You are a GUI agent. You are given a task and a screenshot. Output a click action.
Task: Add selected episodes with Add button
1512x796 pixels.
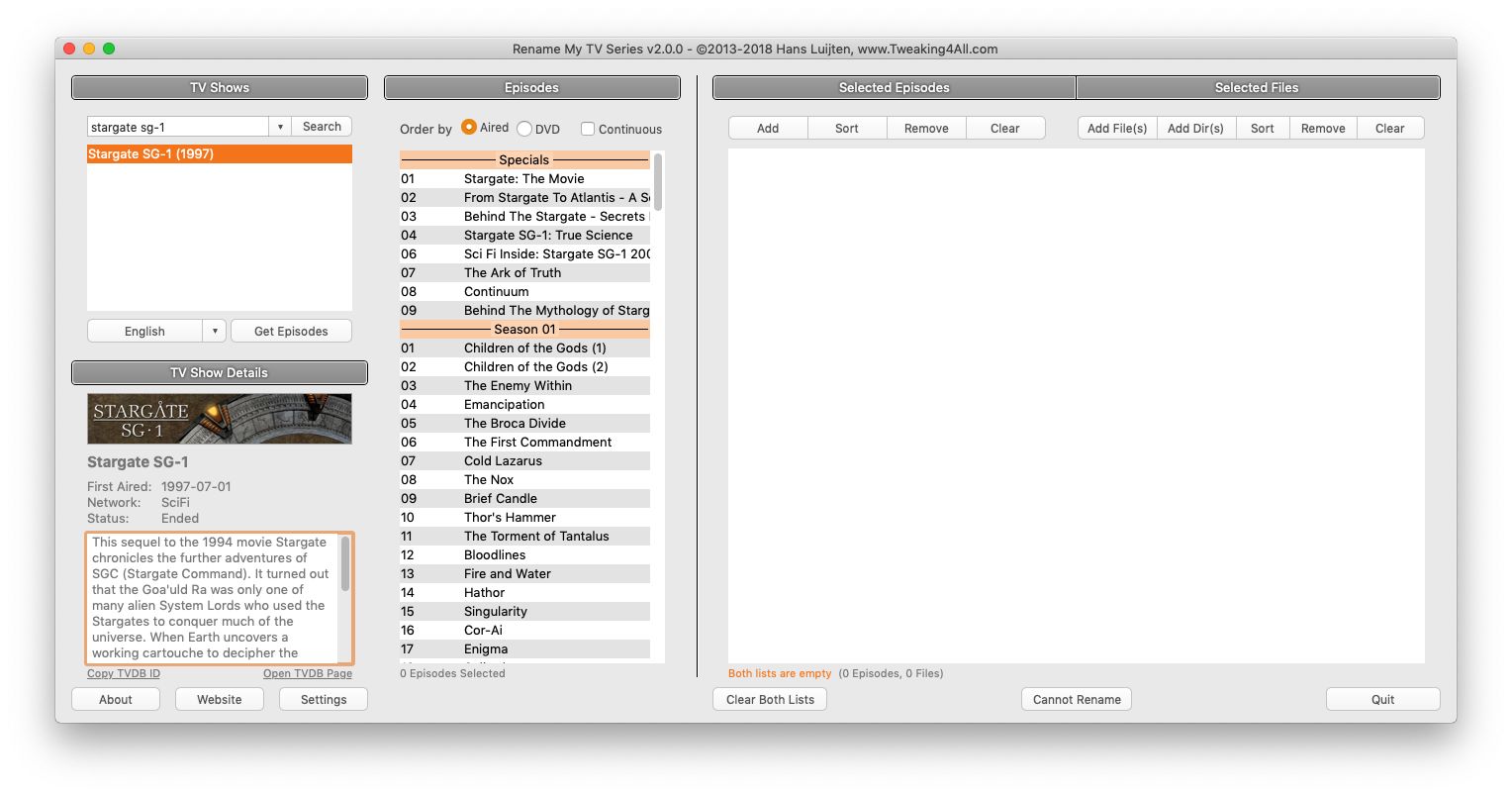[768, 129]
